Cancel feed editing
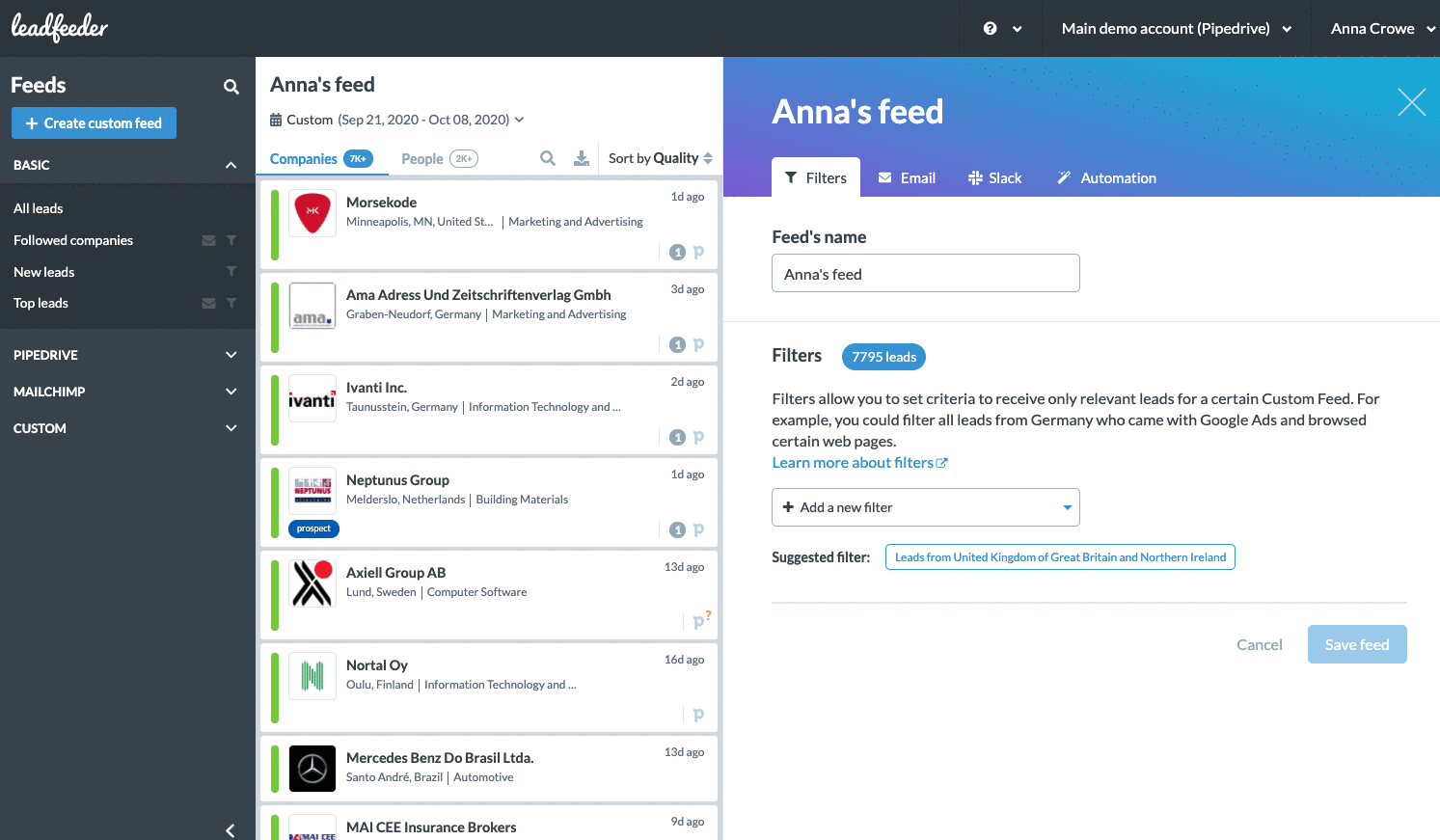 tap(1260, 644)
